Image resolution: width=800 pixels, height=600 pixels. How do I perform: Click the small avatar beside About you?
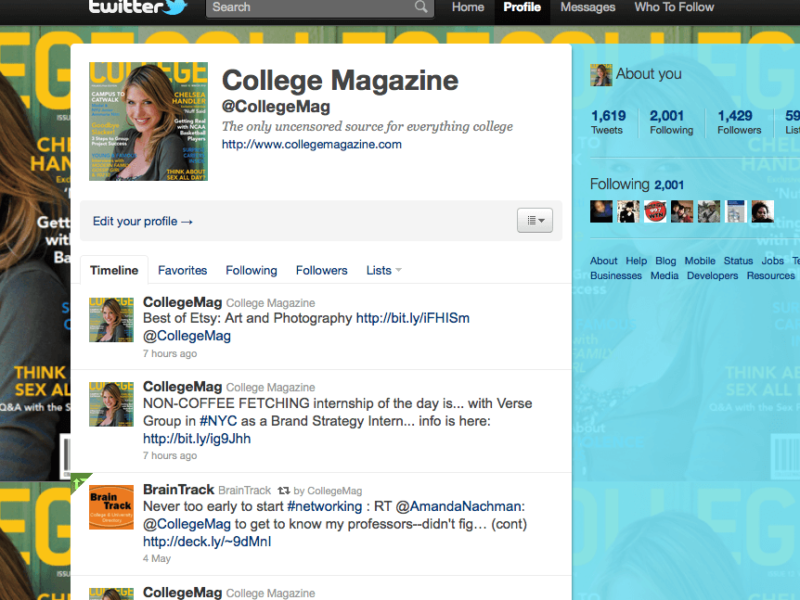(x=601, y=75)
